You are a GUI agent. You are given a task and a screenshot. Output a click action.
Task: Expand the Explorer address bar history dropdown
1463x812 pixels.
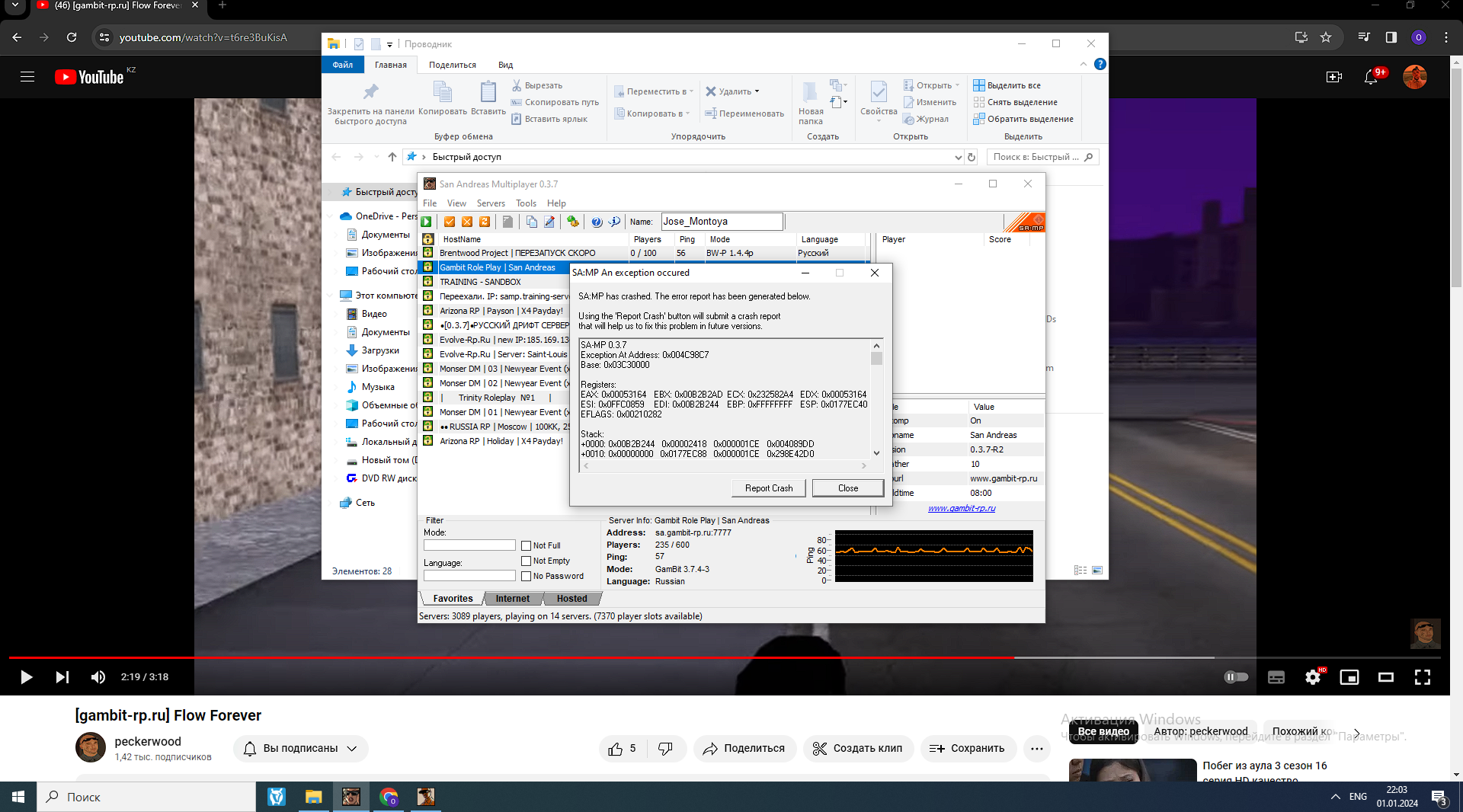coord(958,157)
